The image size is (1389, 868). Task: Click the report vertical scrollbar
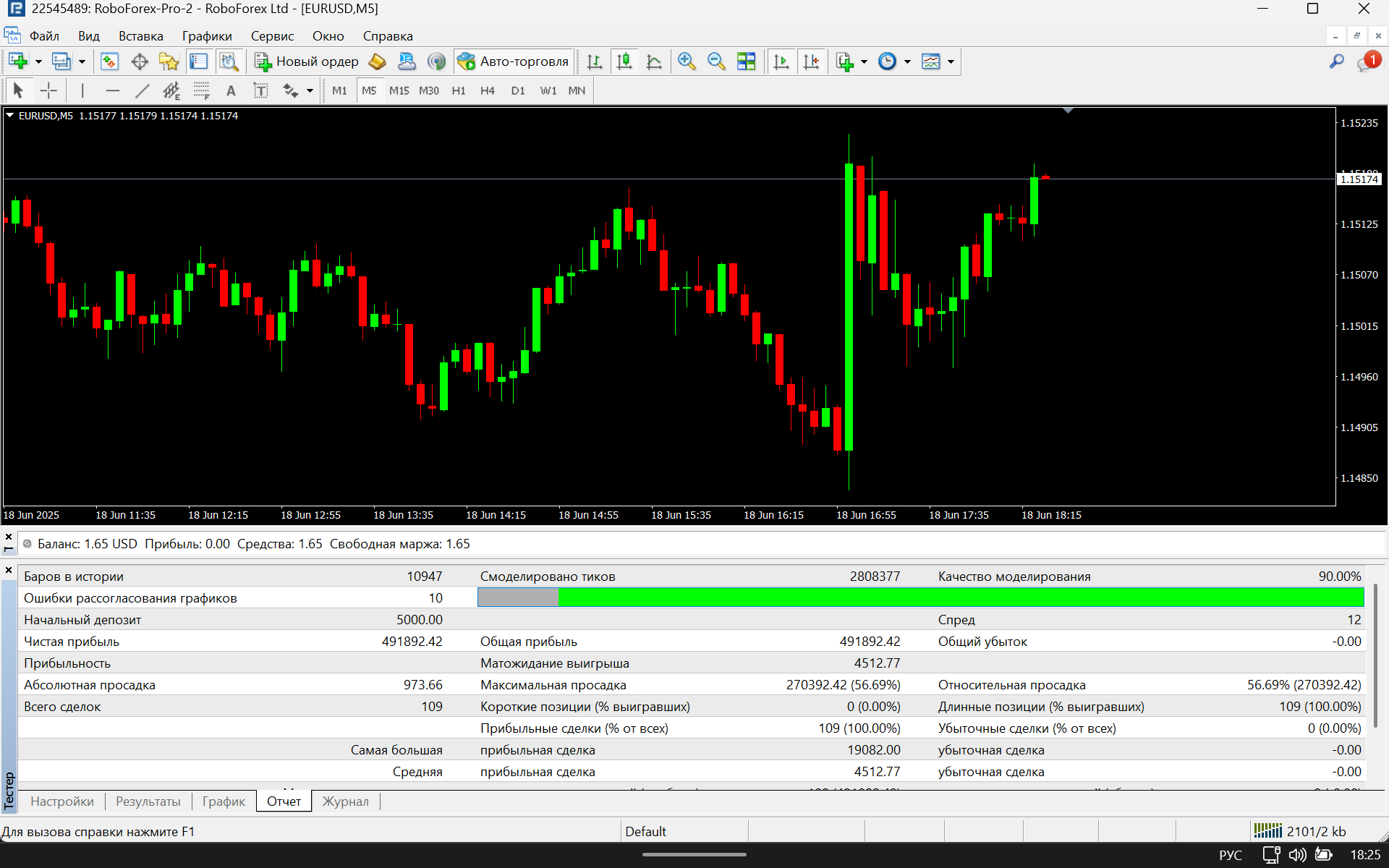click(x=1375, y=655)
